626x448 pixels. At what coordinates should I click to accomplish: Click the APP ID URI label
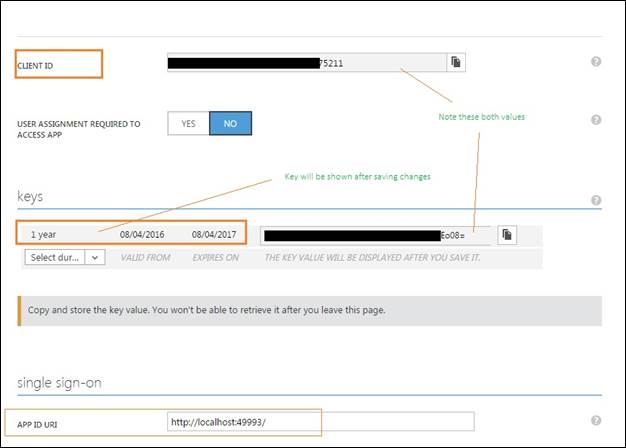click(x=37, y=425)
